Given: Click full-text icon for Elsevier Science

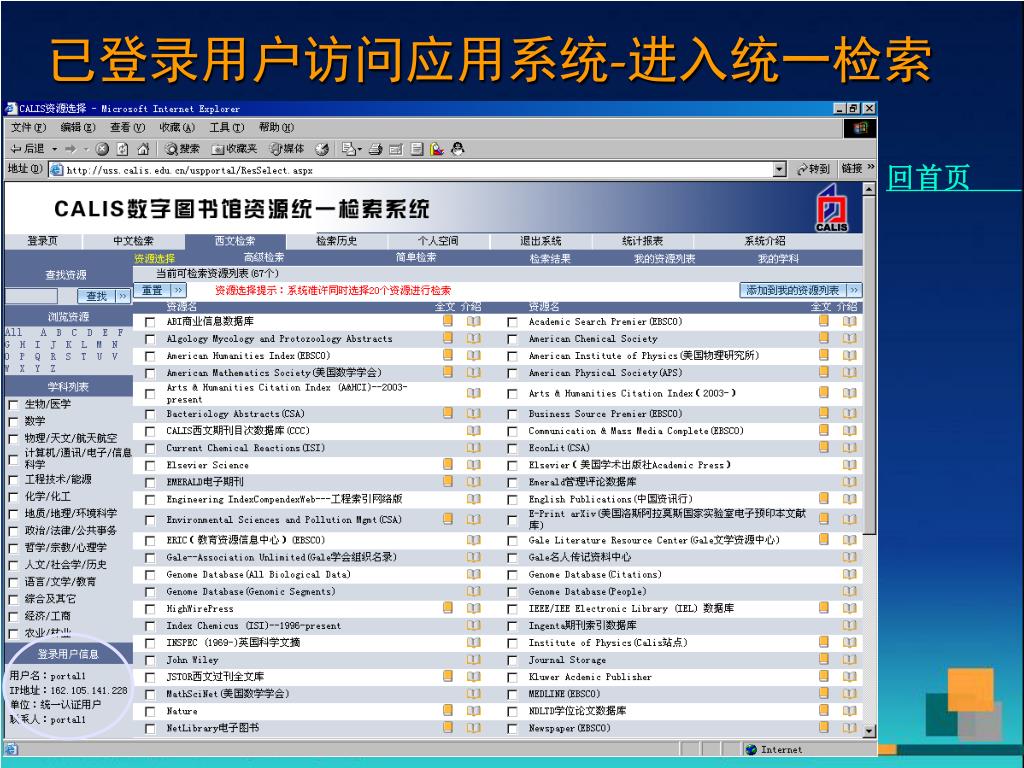Looking at the screenshot, I should pyautogui.click(x=448, y=464).
